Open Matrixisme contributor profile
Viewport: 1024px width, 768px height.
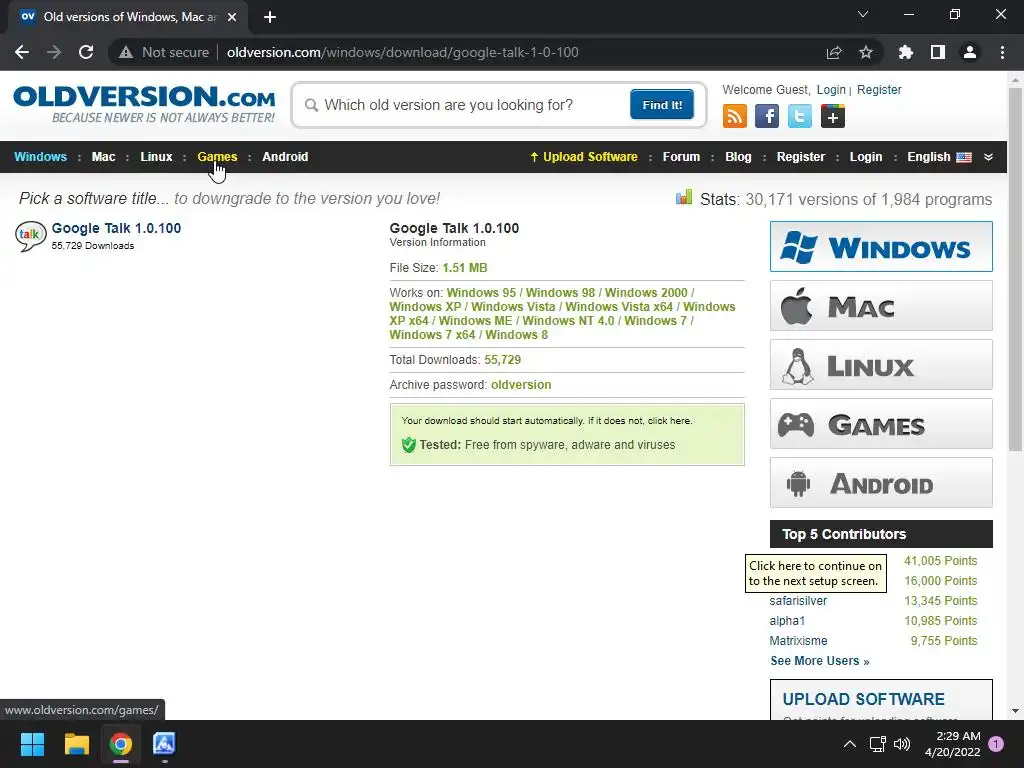(x=798, y=641)
